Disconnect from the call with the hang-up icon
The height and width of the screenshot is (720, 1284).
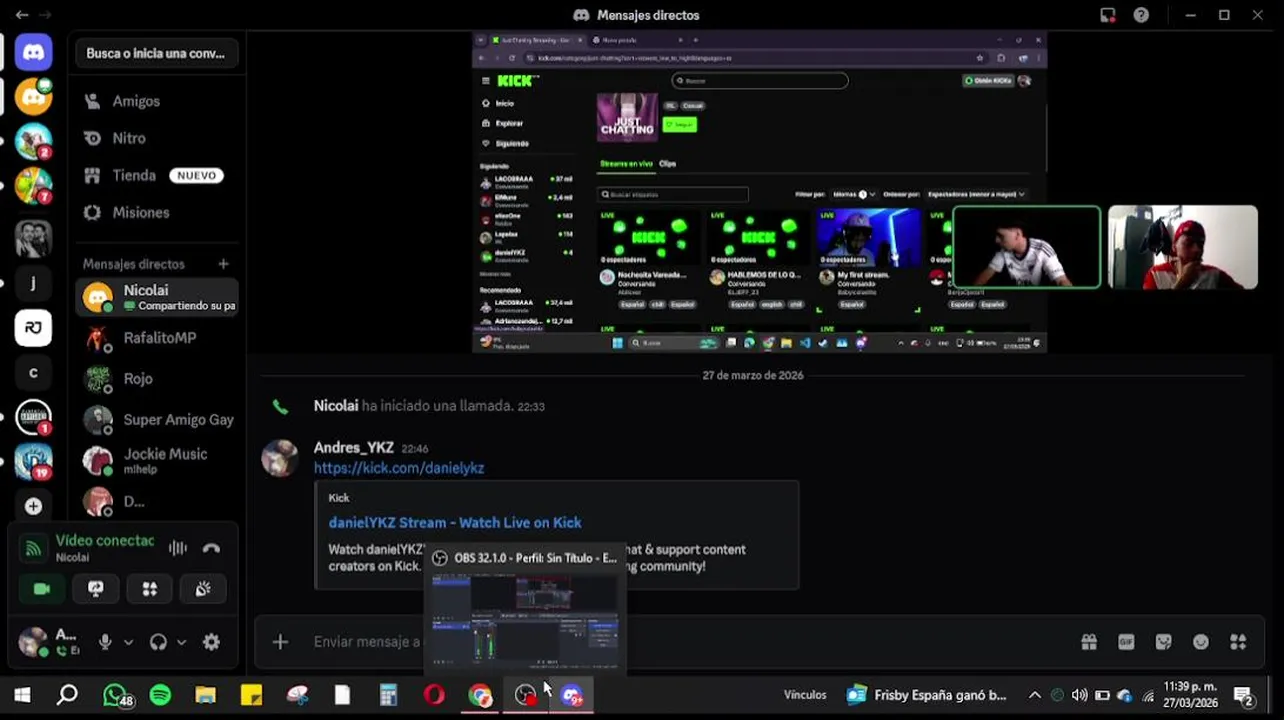[211, 548]
